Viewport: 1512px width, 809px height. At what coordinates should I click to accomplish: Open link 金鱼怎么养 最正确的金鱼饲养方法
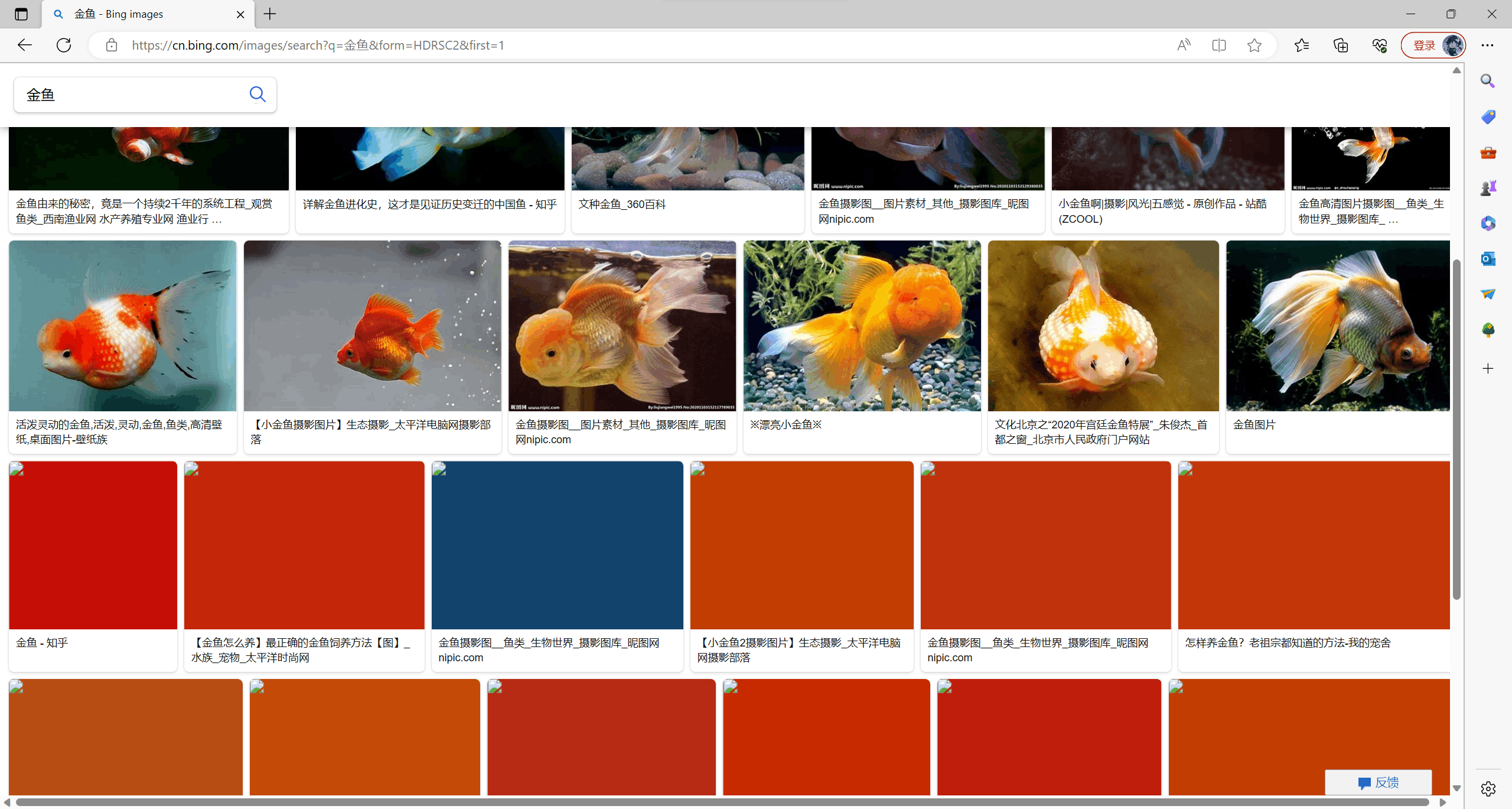coord(301,650)
